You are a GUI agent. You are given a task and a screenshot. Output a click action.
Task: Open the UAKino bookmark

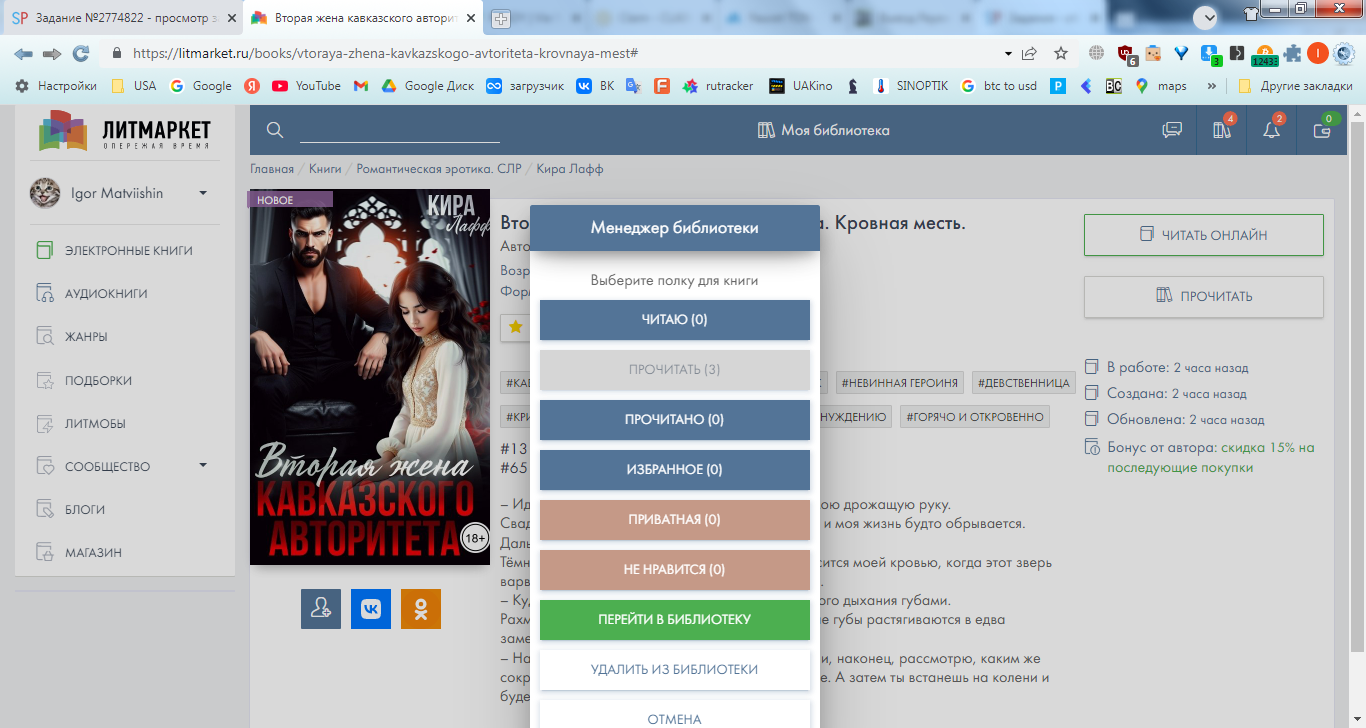[800, 86]
